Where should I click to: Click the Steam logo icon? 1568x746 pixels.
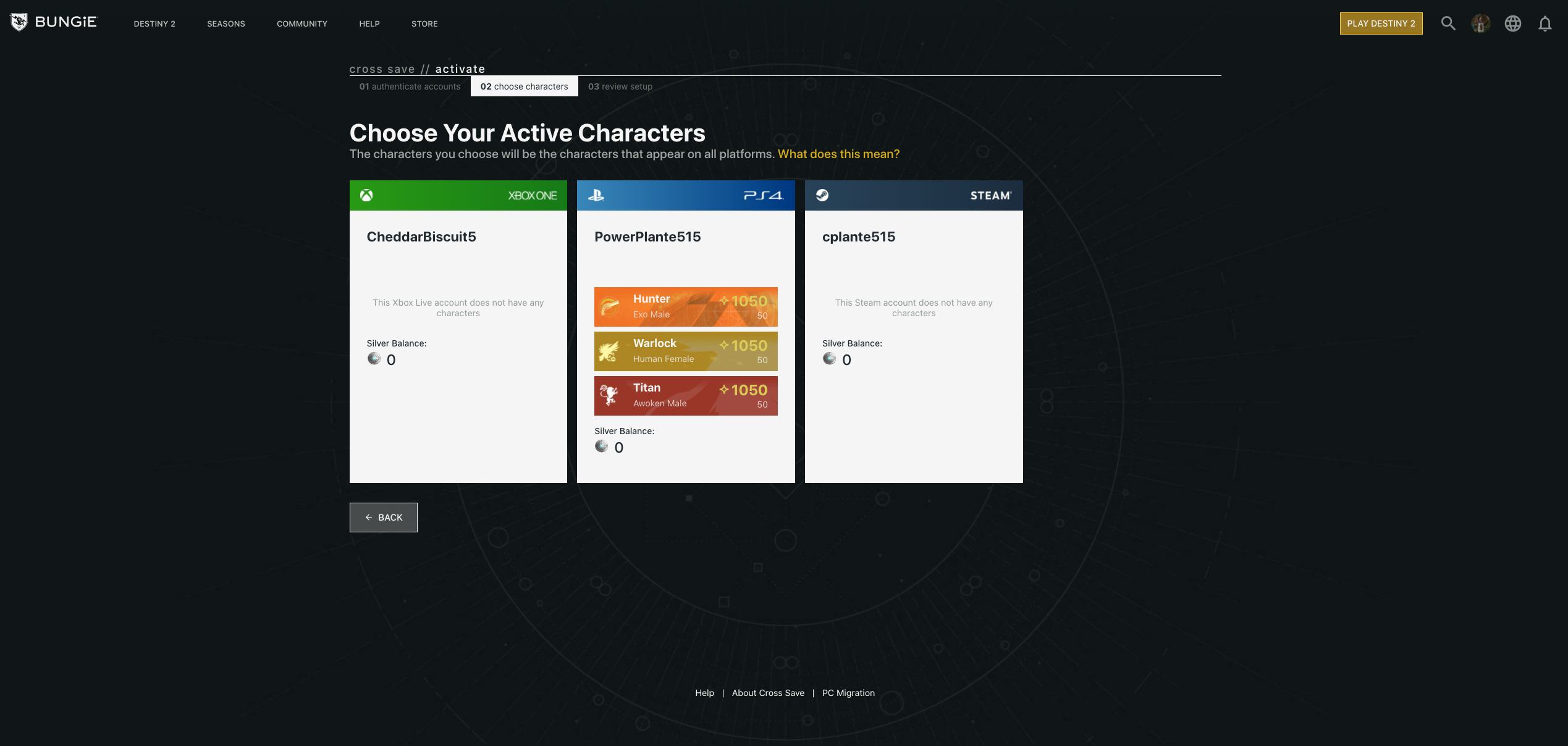[822, 195]
